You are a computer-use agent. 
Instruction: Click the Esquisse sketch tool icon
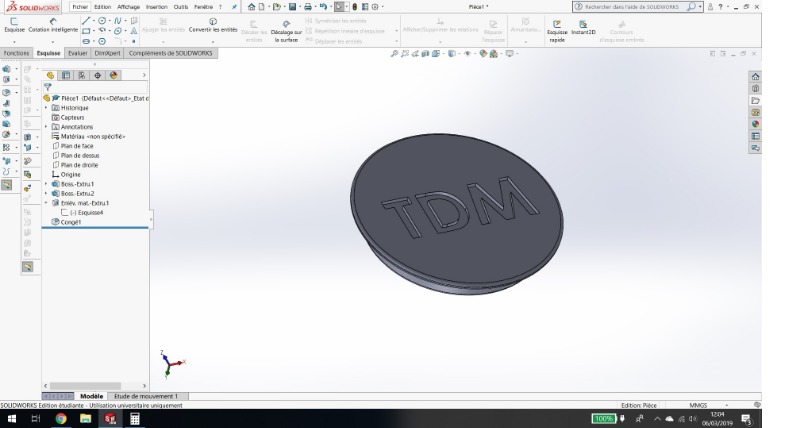tap(13, 26)
